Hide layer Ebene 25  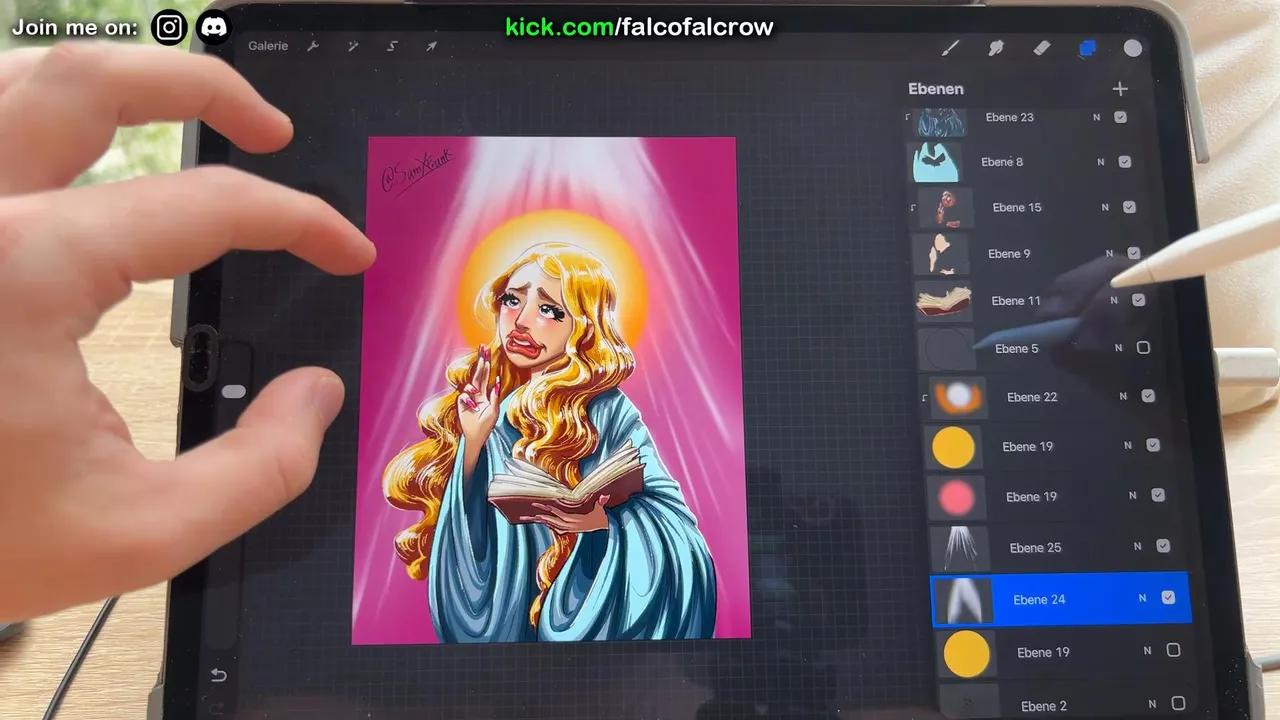click(1163, 546)
